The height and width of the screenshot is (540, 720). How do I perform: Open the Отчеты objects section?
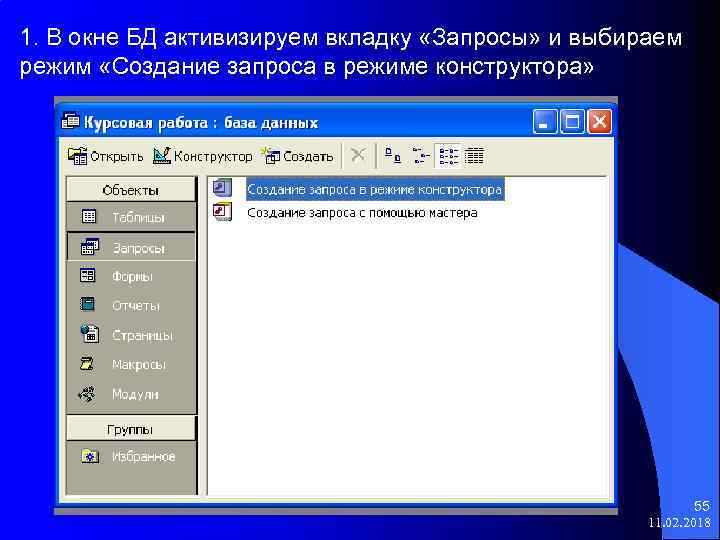click(x=131, y=306)
